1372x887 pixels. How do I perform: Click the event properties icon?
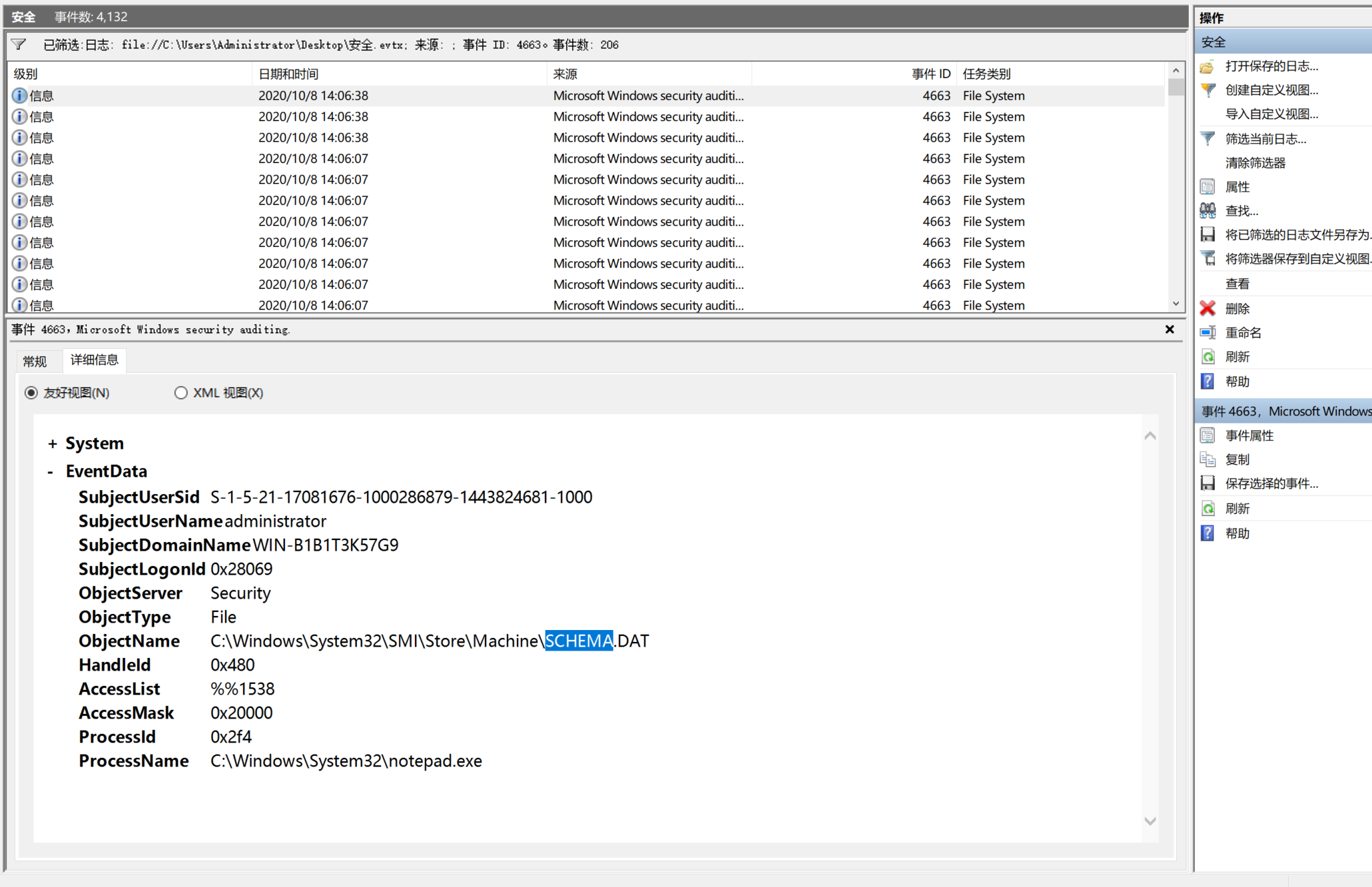point(1207,436)
